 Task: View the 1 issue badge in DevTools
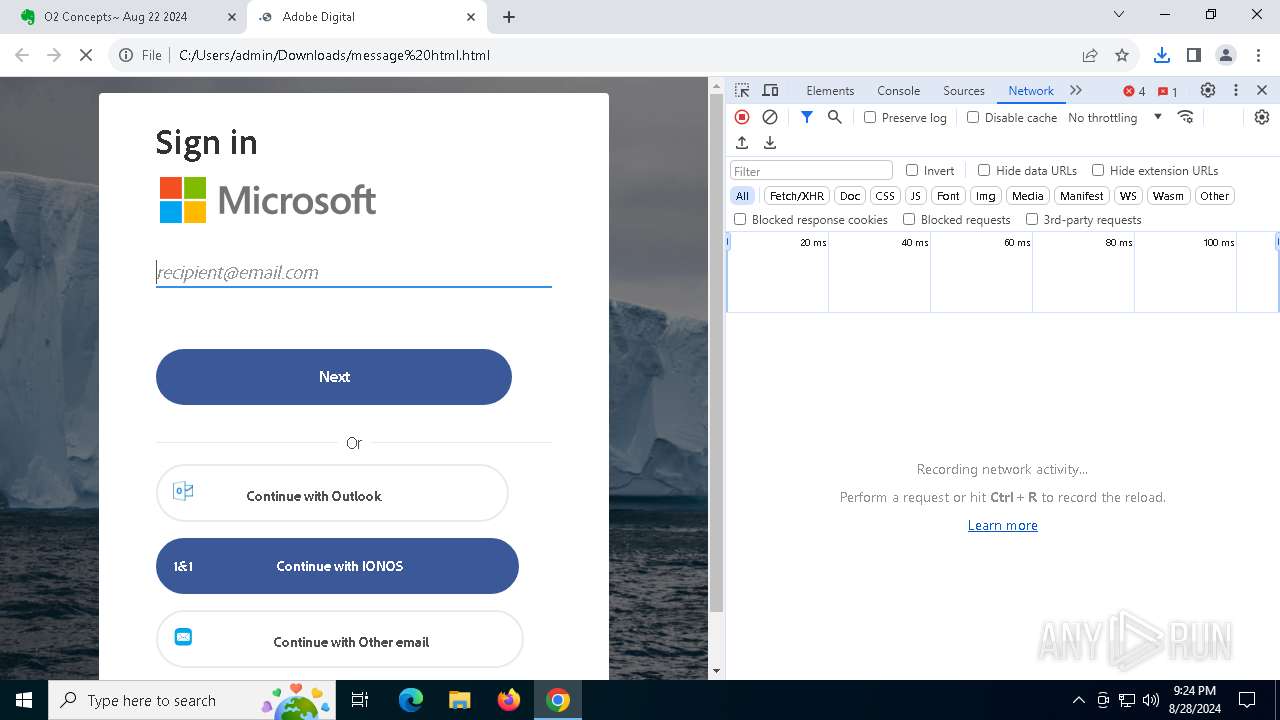point(1167,91)
